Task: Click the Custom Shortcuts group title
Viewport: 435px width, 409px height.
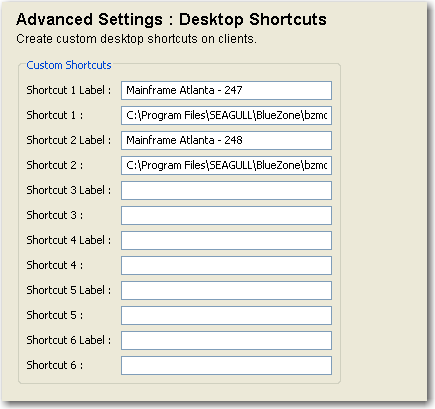Action: [69, 65]
